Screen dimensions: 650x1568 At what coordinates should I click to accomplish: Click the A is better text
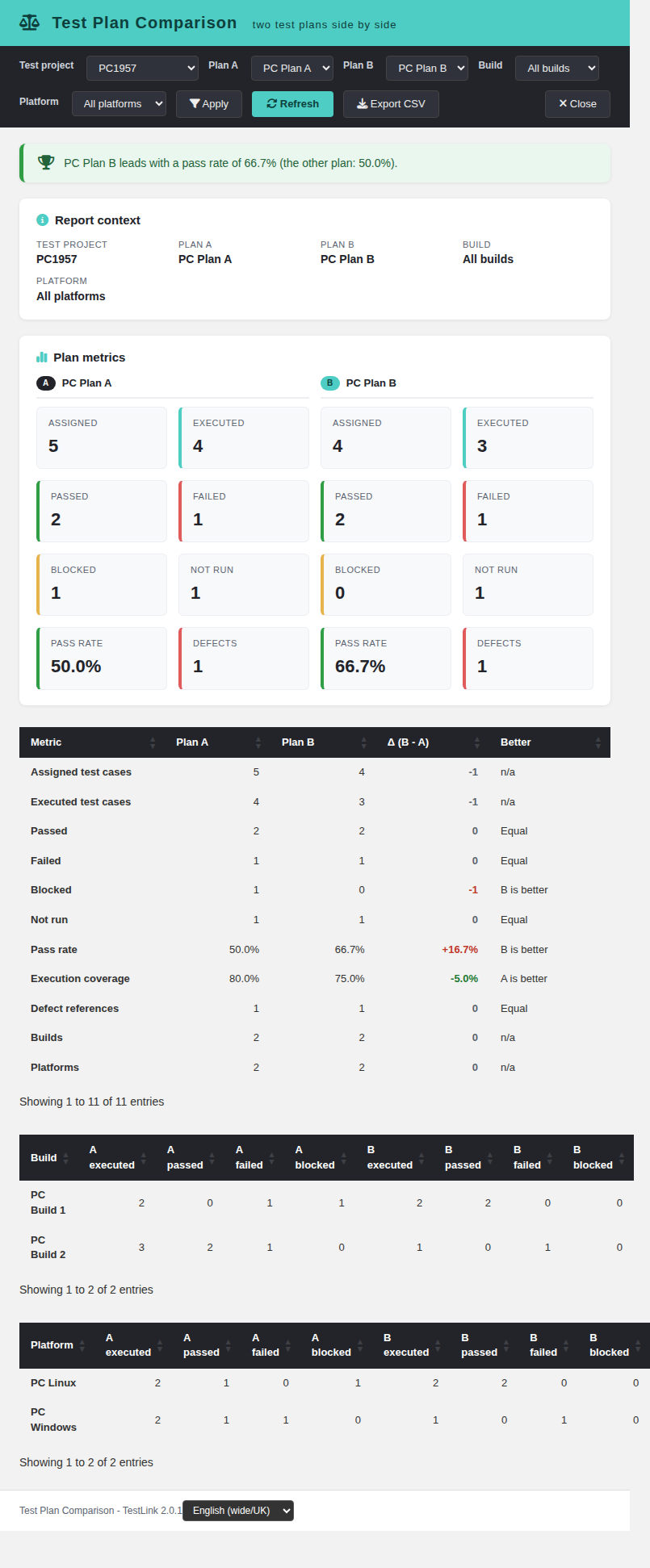[524, 979]
